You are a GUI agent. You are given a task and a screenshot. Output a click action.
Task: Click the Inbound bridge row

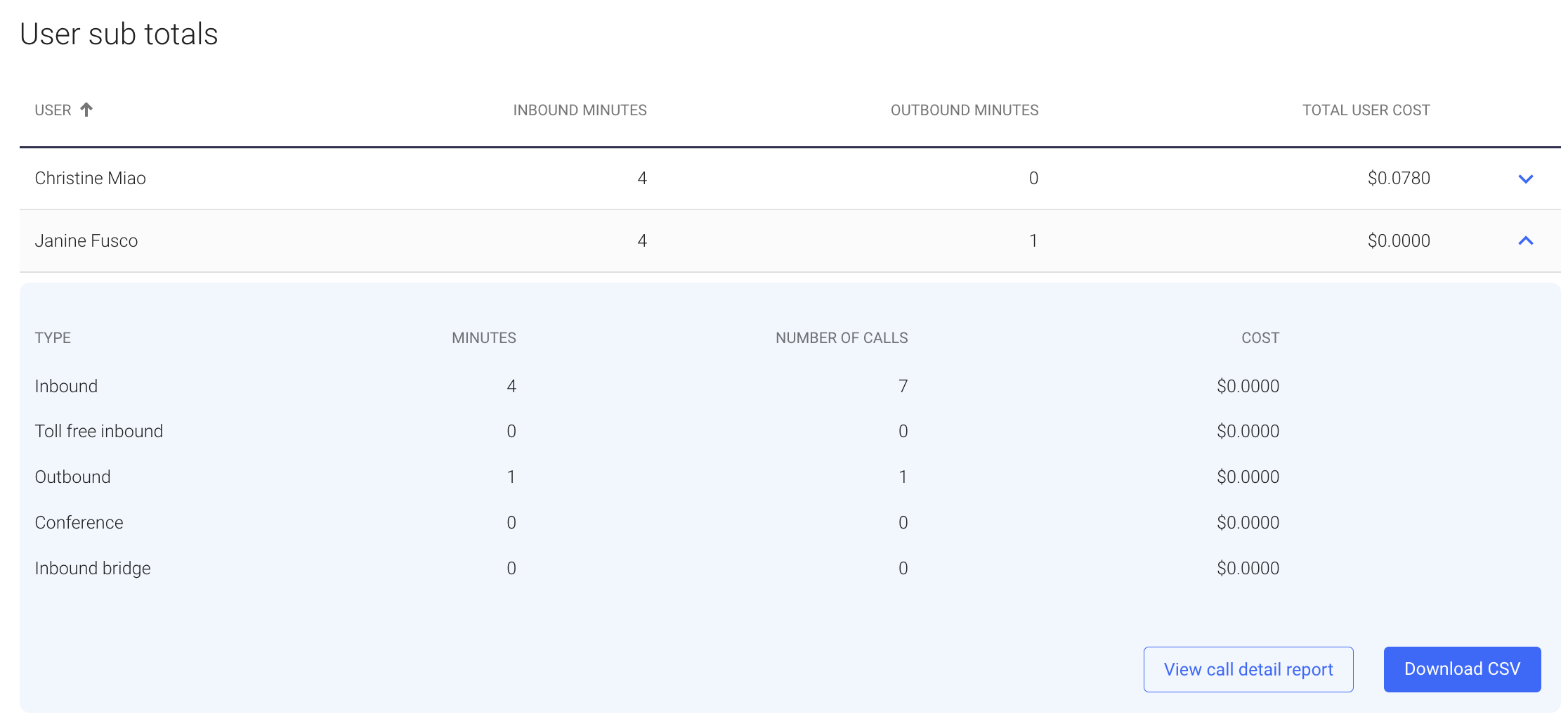[x=92, y=568]
